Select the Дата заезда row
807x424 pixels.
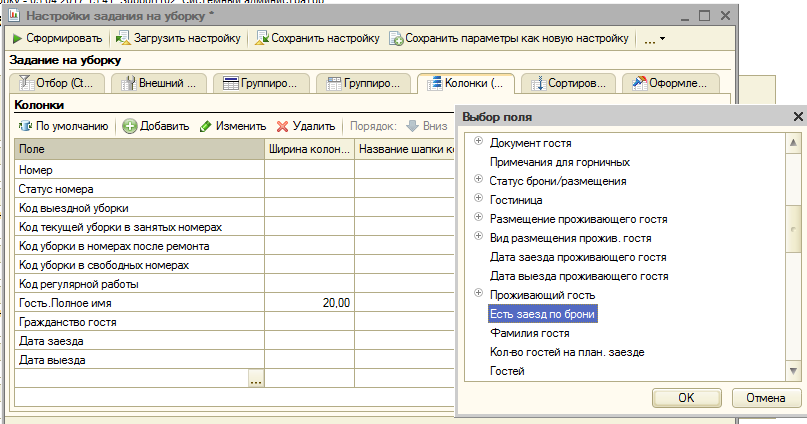coord(139,341)
